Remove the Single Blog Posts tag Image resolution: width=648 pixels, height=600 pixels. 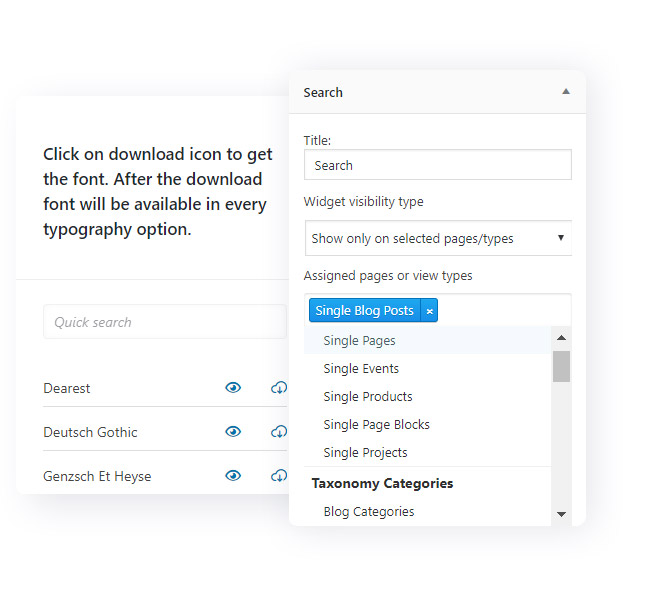(x=430, y=311)
